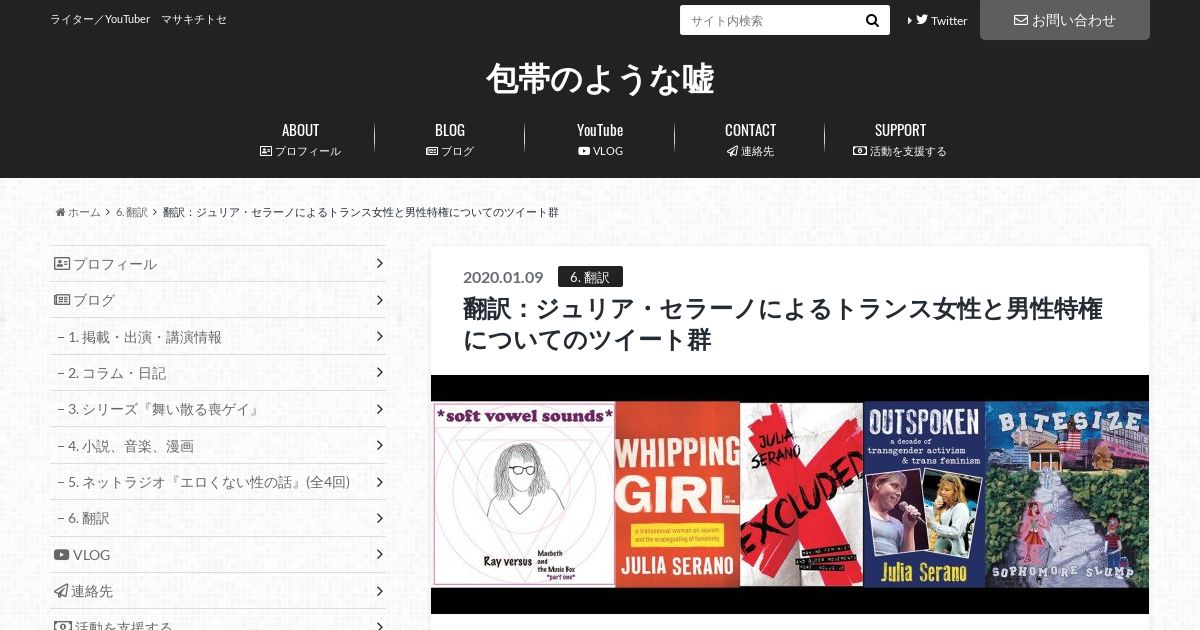
Task: Click the ID card icon beside sidebar プロフィール
Action: click(62, 264)
